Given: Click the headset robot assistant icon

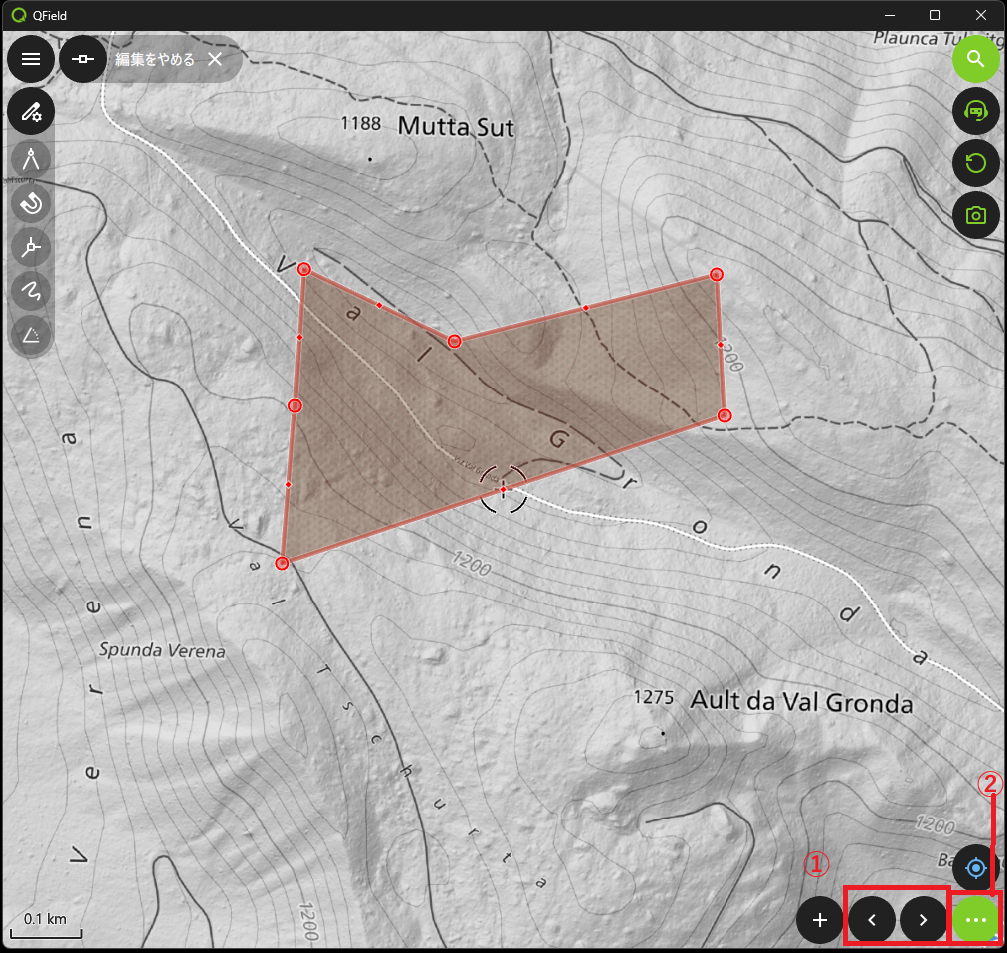Looking at the screenshot, I should tap(976, 110).
